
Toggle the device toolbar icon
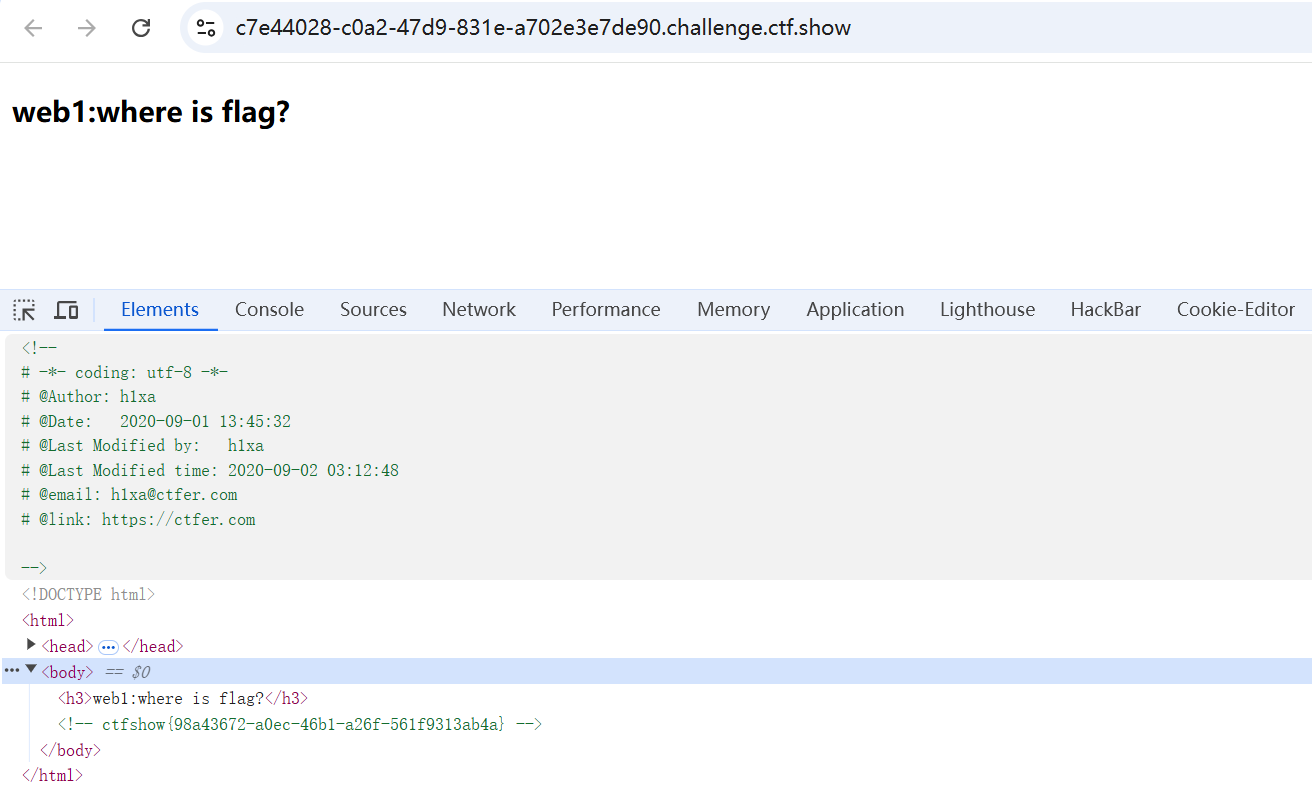tap(66, 310)
